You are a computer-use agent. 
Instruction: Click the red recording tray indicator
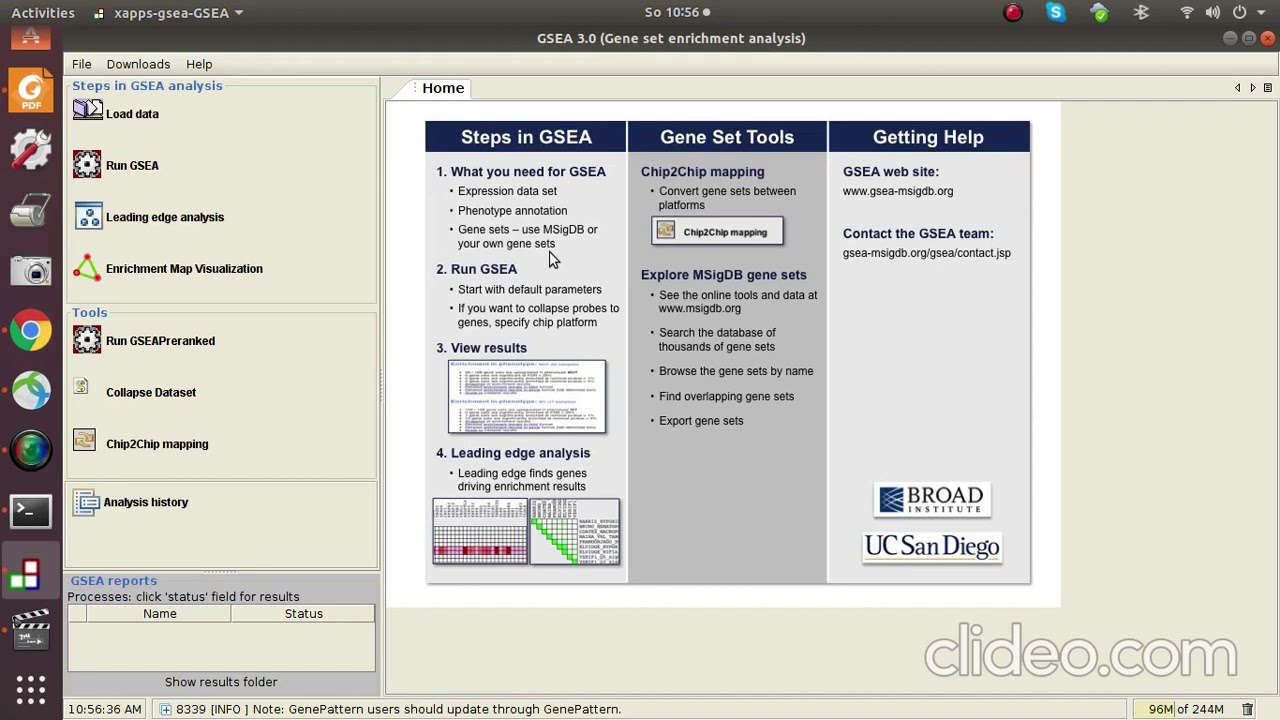[x=1013, y=13]
